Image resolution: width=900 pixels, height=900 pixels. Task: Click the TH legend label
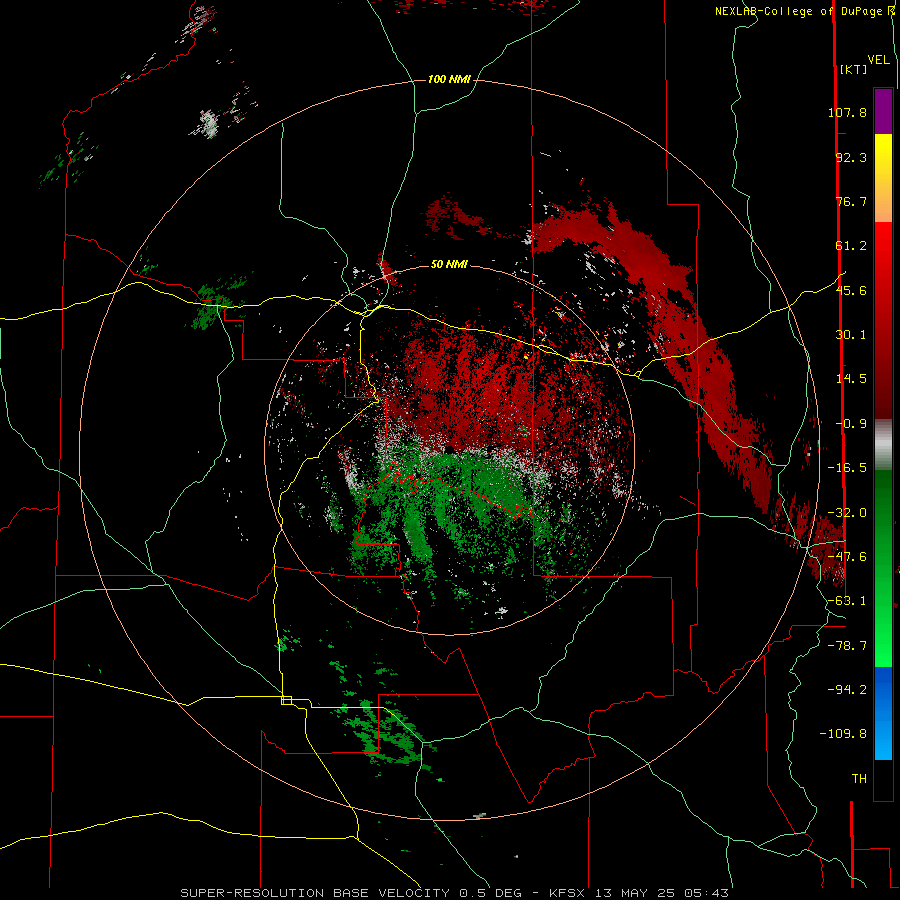[x=859, y=778]
